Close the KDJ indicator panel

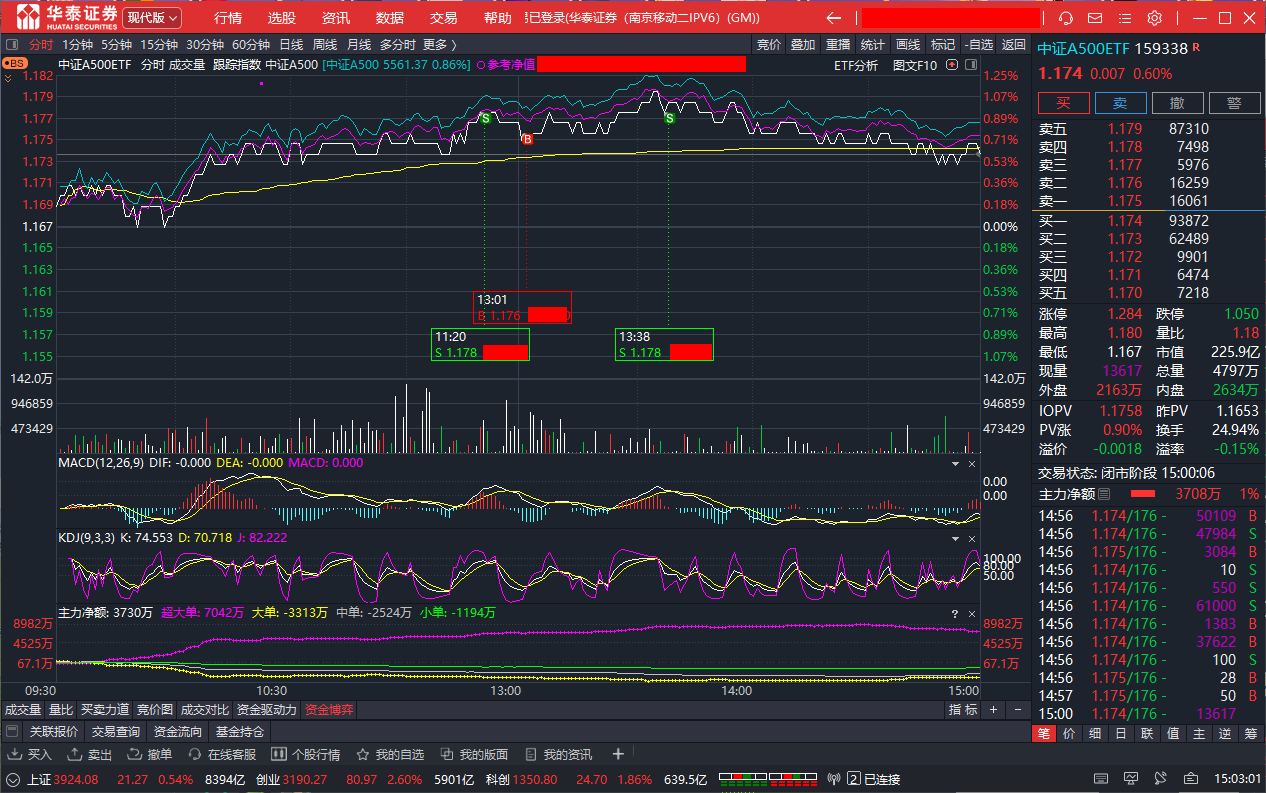(x=971, y=538)
